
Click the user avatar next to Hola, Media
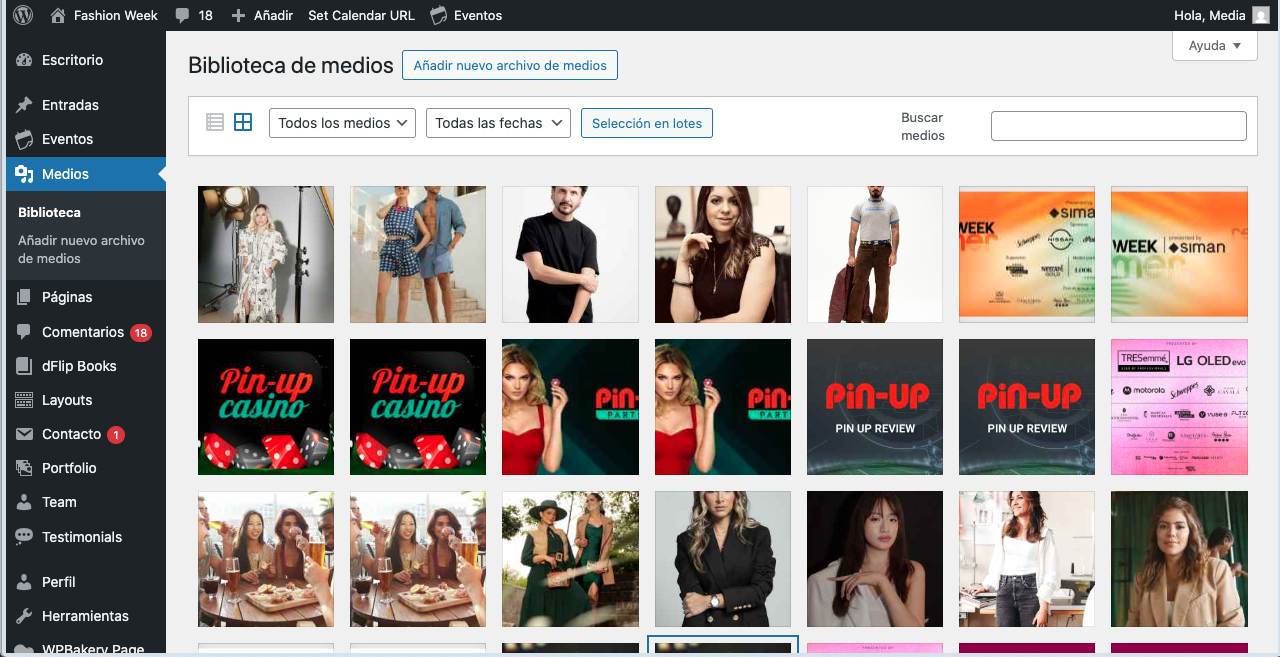click(x=1260, y=15)
